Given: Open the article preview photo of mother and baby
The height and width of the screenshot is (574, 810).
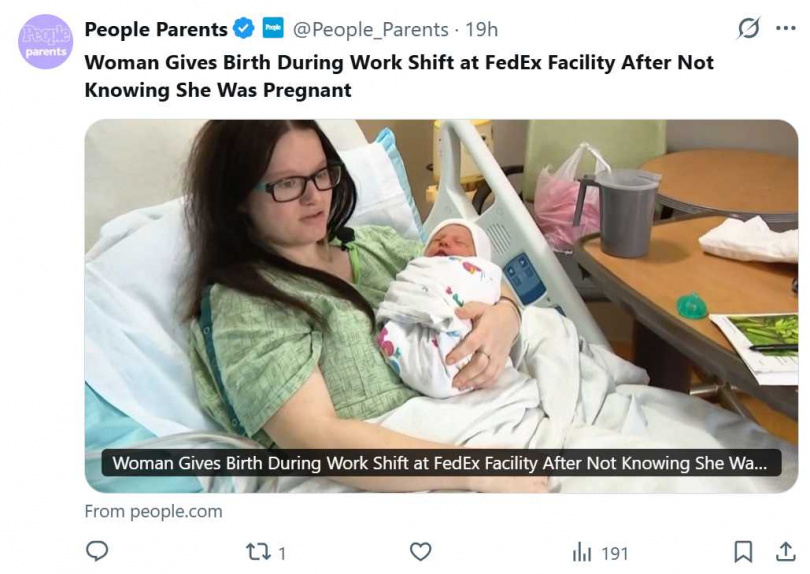Looking at the screenshot, I should (440, 290).
